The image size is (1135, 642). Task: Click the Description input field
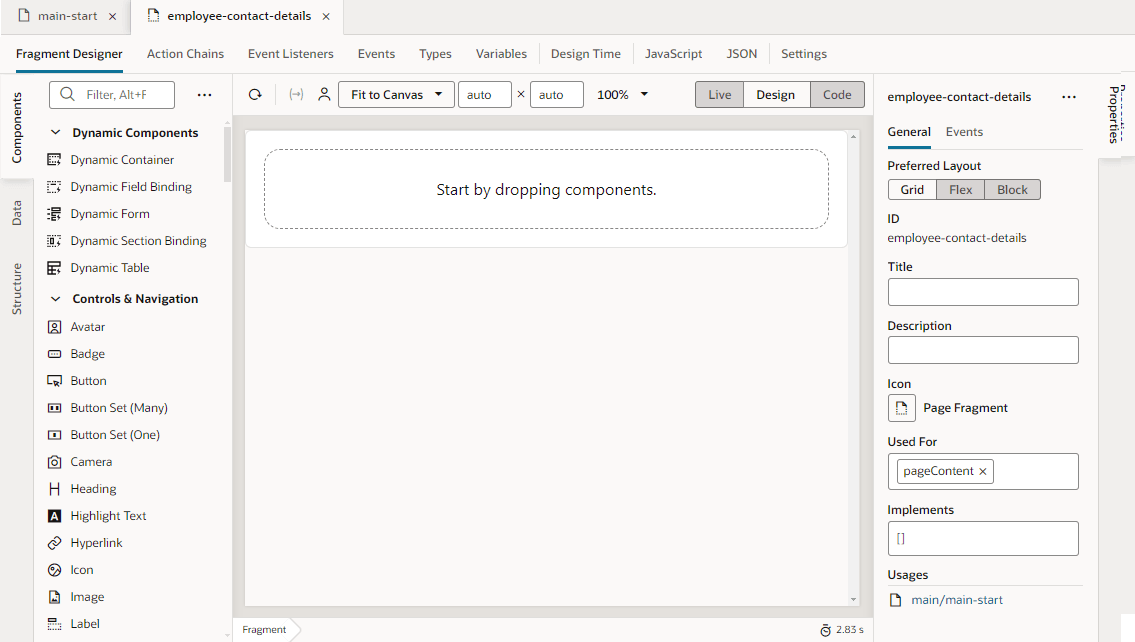point(983,350)
